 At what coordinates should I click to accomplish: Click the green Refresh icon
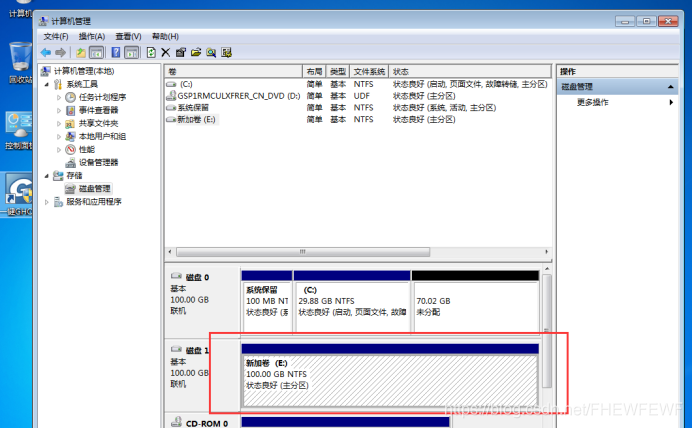(x=151, y=53)
